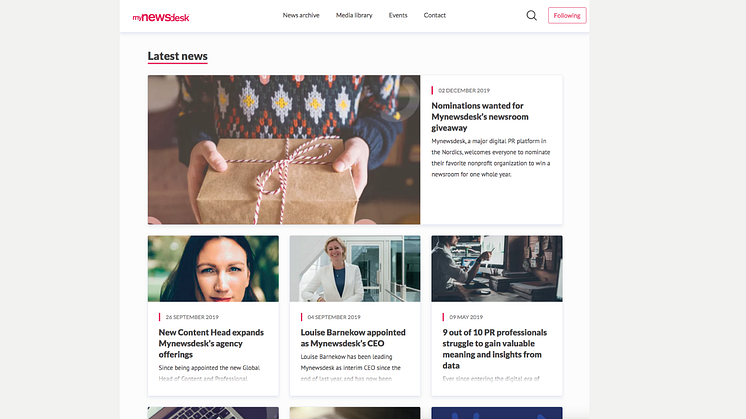Select the Contact menu item
746x419 pixels.
point(434,15)
